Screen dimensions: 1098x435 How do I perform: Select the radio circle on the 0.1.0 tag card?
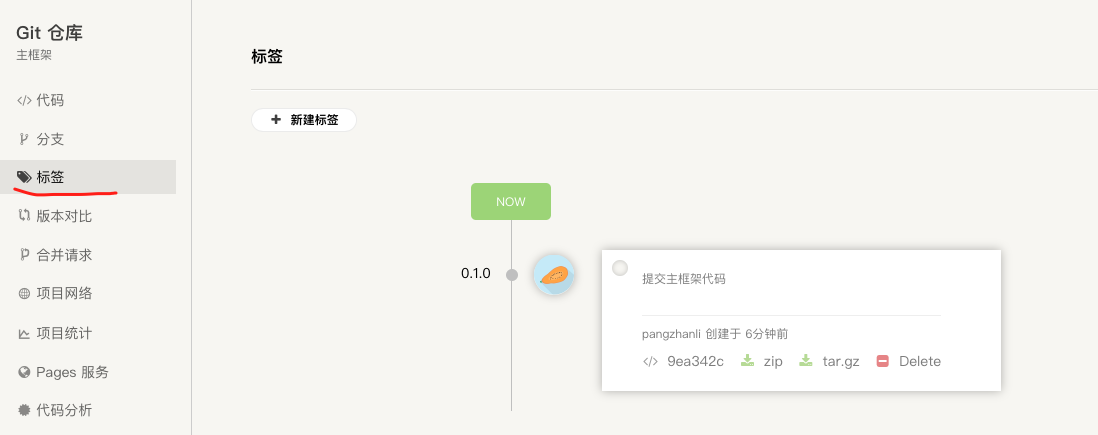pos(620,268)
